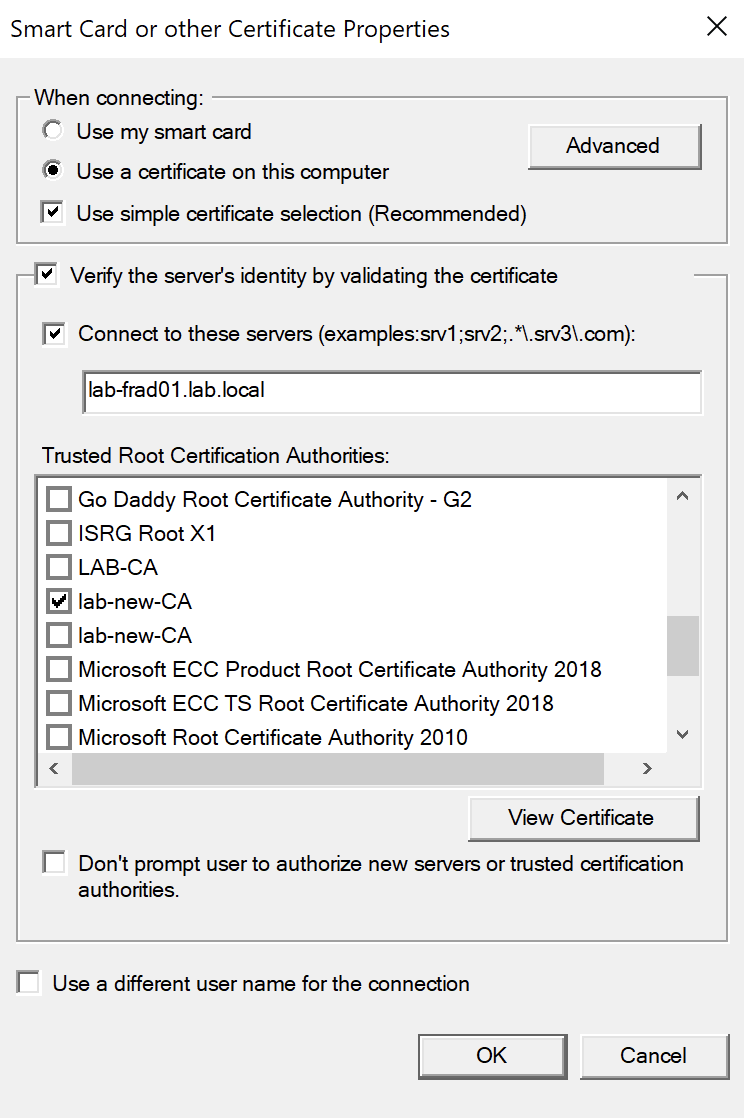
Task: Click the server name text field
Action: (x=391, y=392)
